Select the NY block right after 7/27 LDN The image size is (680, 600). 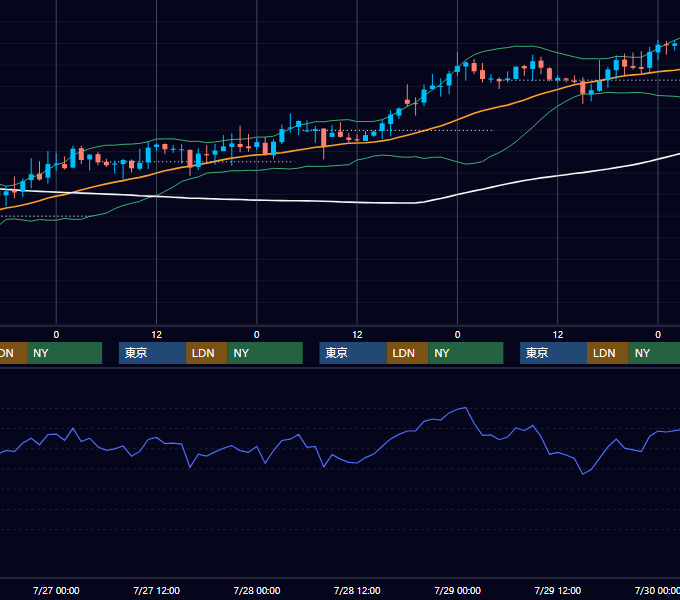[265, 353]
